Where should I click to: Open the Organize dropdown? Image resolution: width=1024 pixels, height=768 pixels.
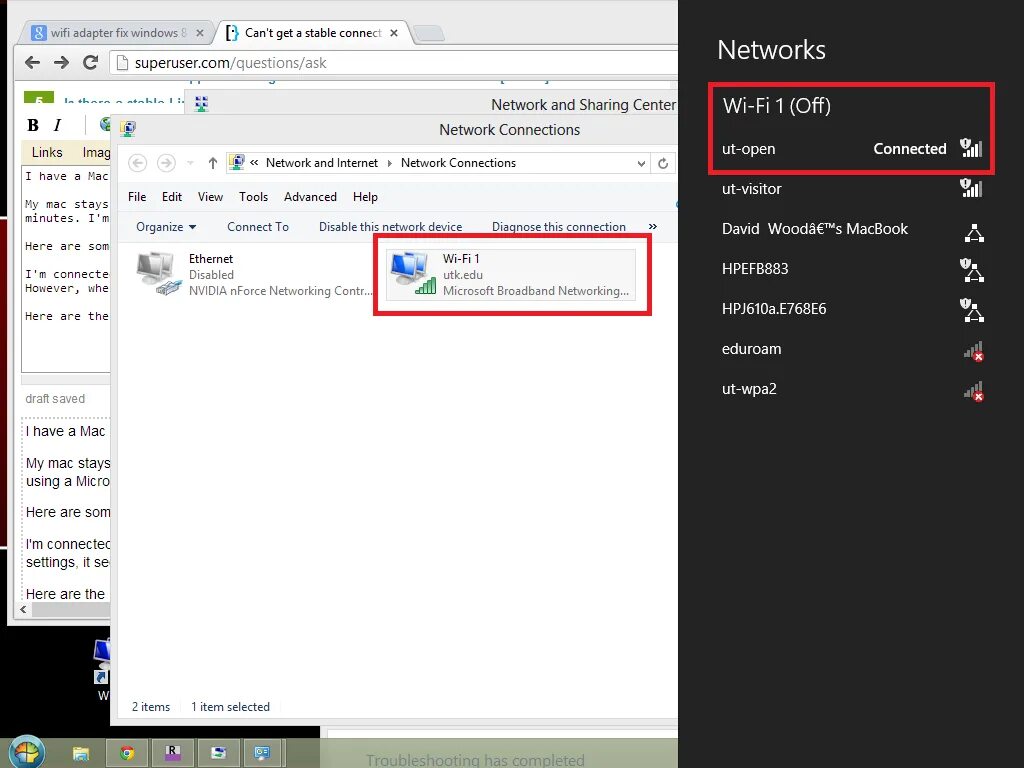pos(166,227)
